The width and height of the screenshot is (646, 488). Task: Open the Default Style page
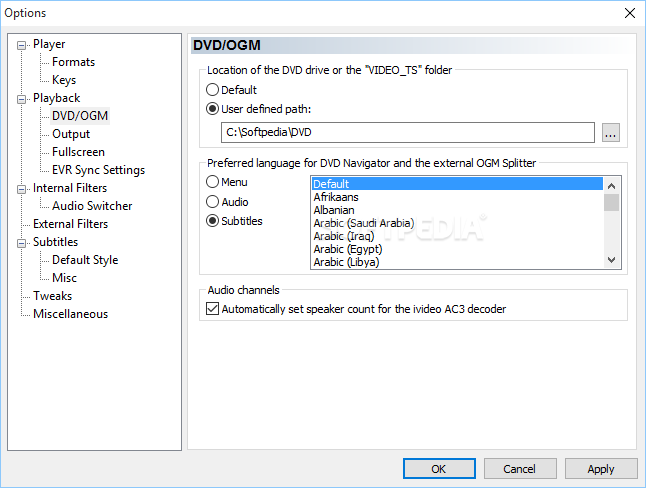pyautogui.click(x=85, y=260)
